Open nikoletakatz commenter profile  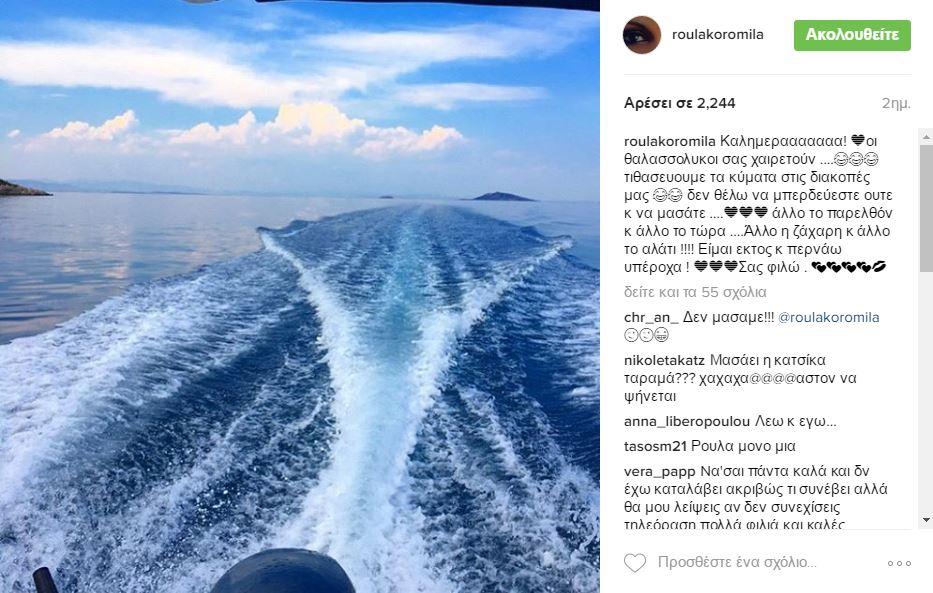[x=664, y=360]
